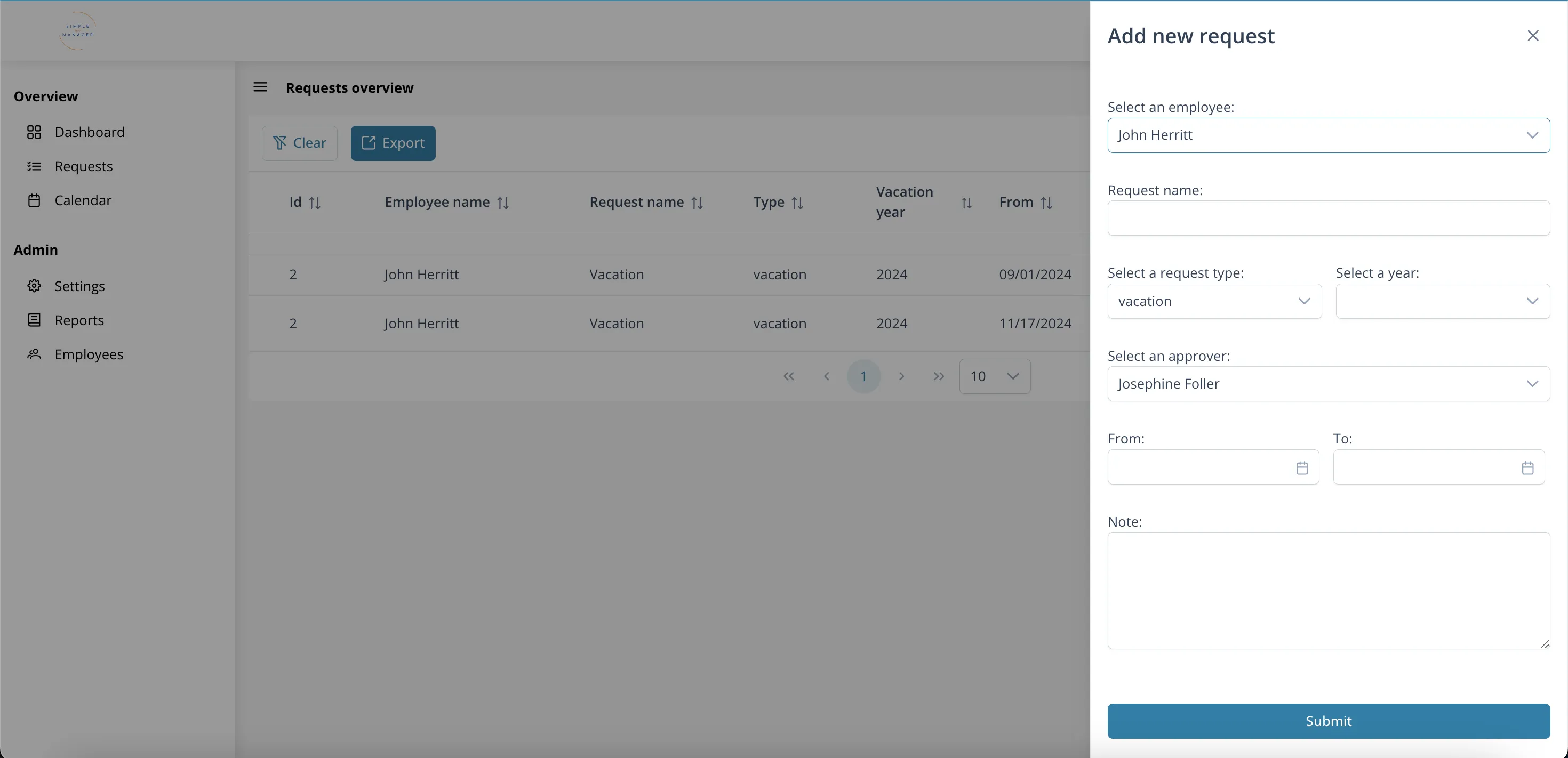Click the From date picker calendar icon
Image resolution: width=1568 pixels, height=758 pixels.
coord(1303,466)
